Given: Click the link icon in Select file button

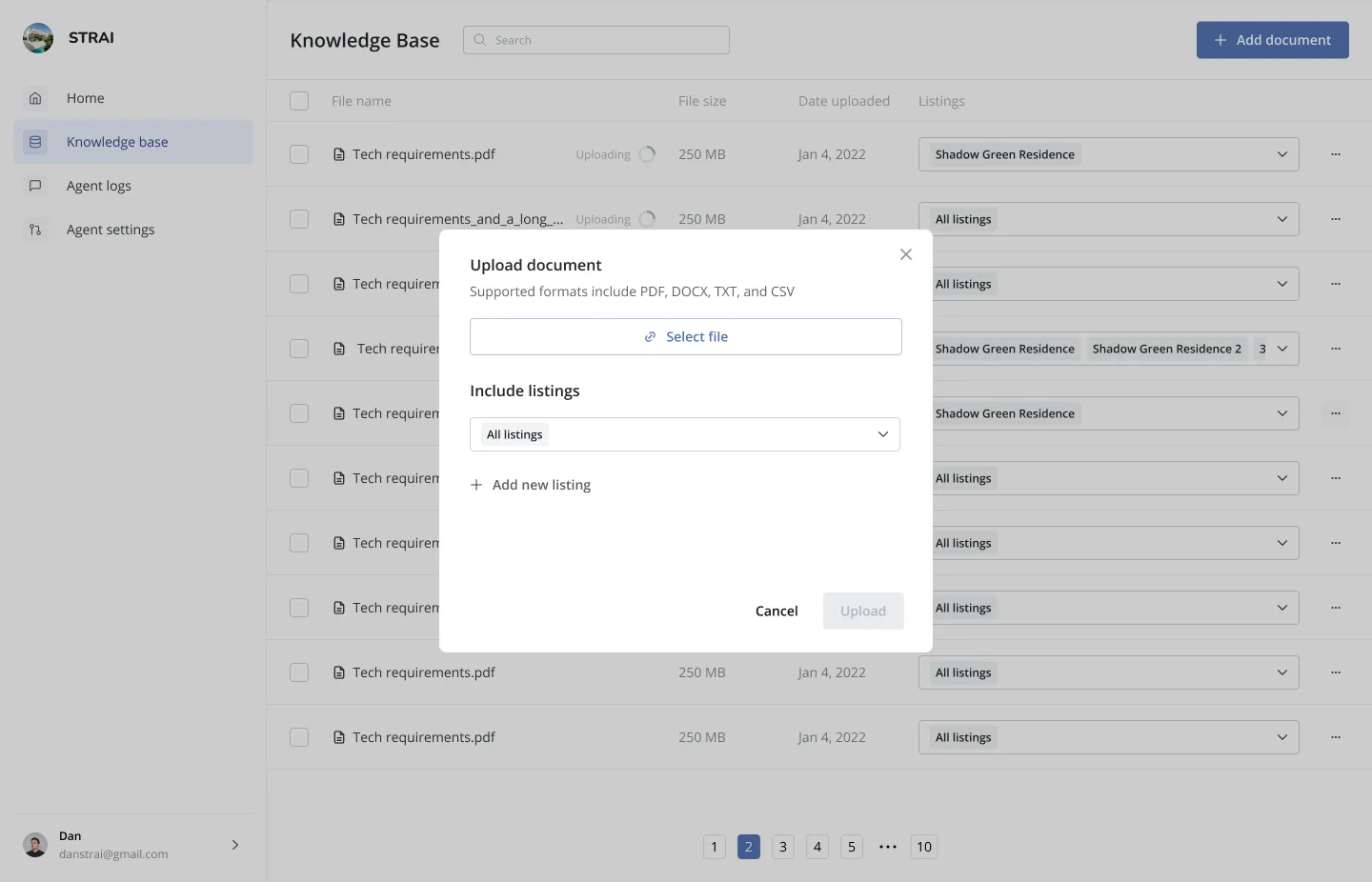Looking at the screenshot, I should 649,336.
